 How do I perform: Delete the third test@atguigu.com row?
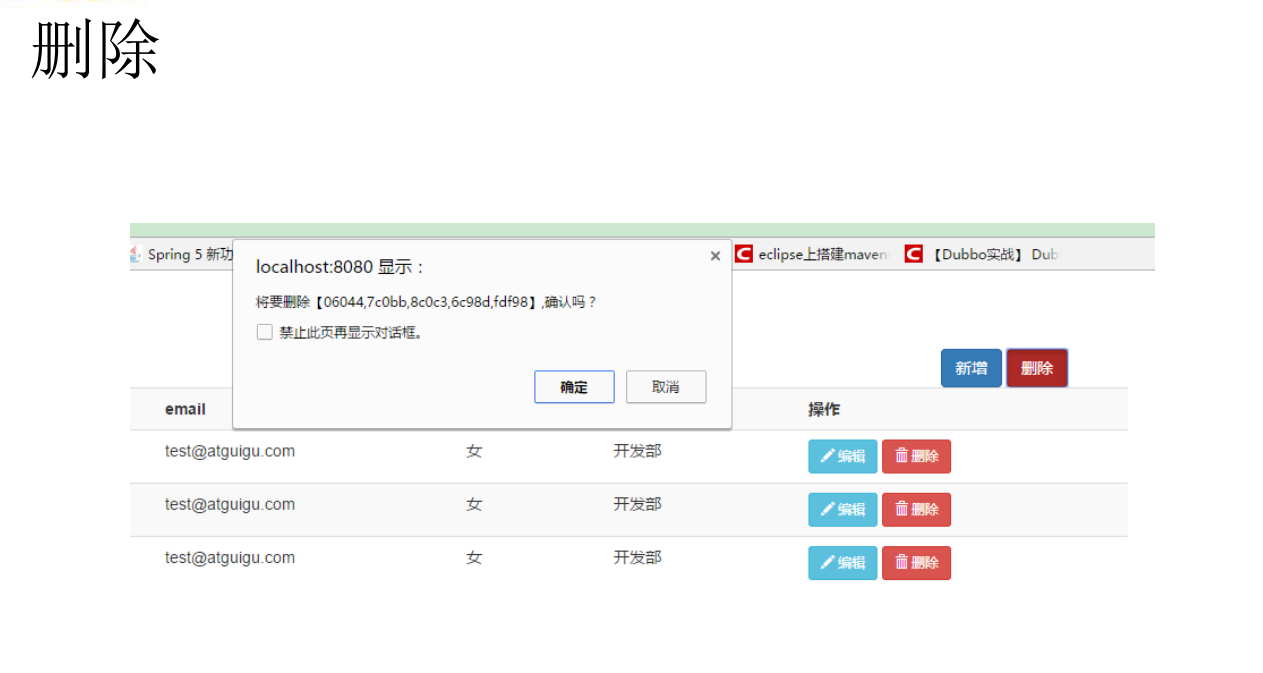pyautogui.click(x=916, y=563)
